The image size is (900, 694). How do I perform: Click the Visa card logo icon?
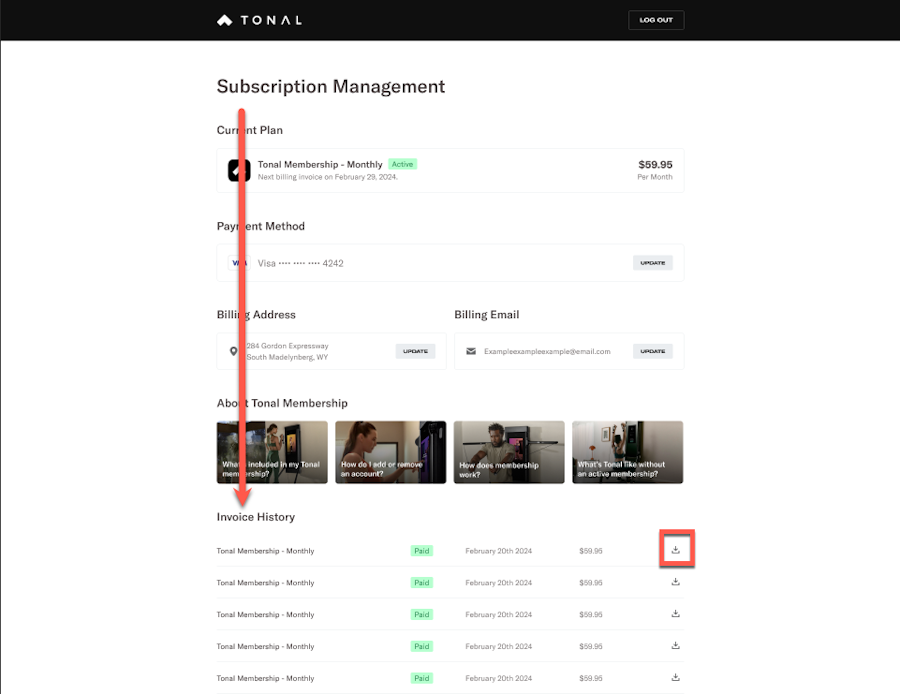pyautogui.click(x=239, y=263)
